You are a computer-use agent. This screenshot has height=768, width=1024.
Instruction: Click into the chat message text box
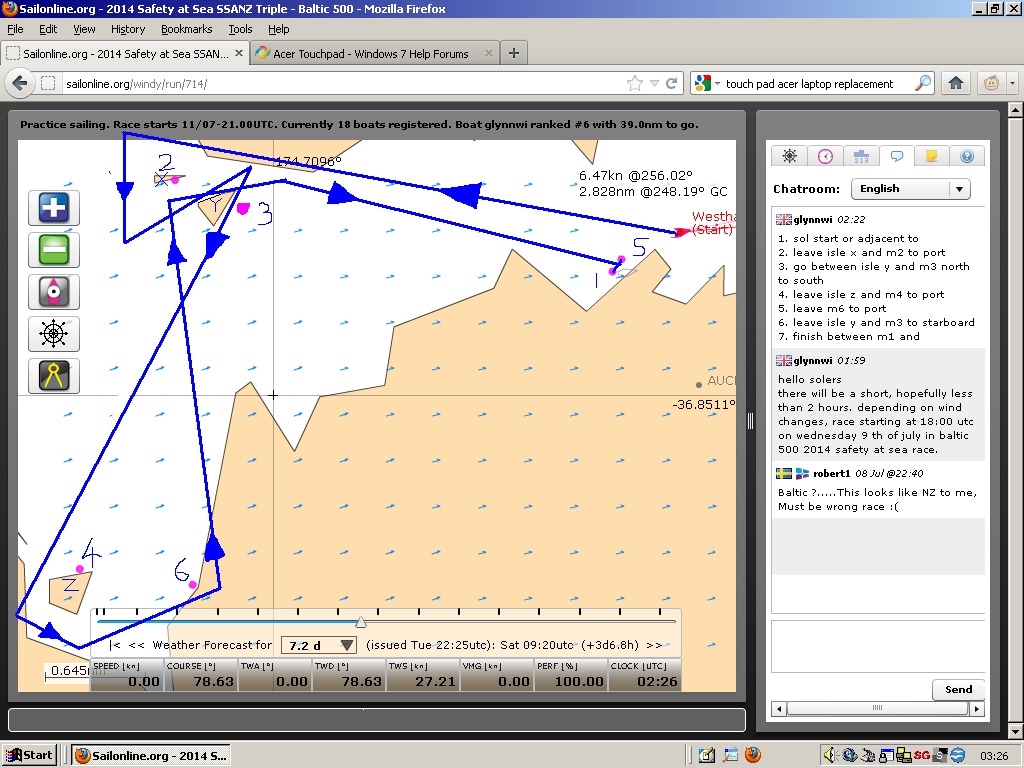pyautogui.click(x=878, y=646)
